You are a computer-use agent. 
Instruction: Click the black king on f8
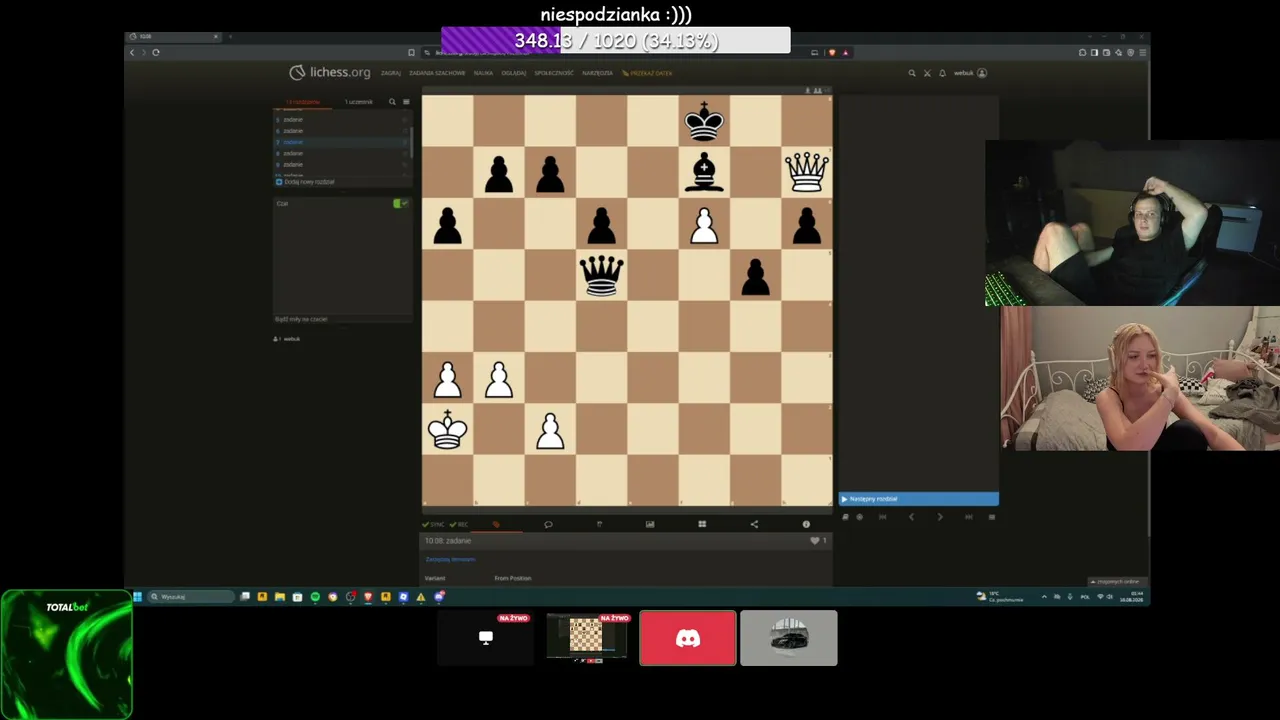704,120
